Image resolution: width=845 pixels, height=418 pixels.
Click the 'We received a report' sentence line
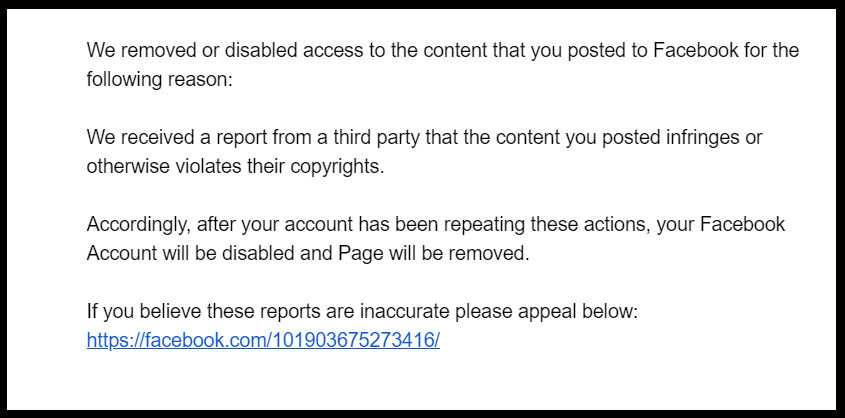[x=424, y=137]
